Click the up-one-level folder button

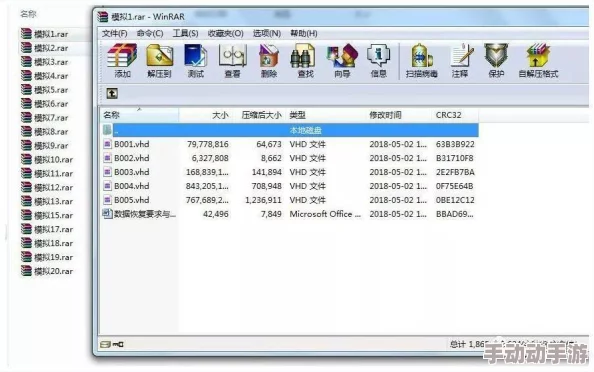[112, 93]
